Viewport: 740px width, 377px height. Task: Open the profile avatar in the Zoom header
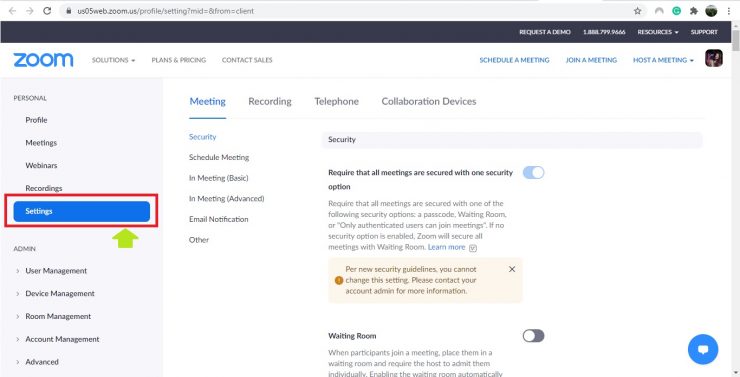[x=714, y=59]
